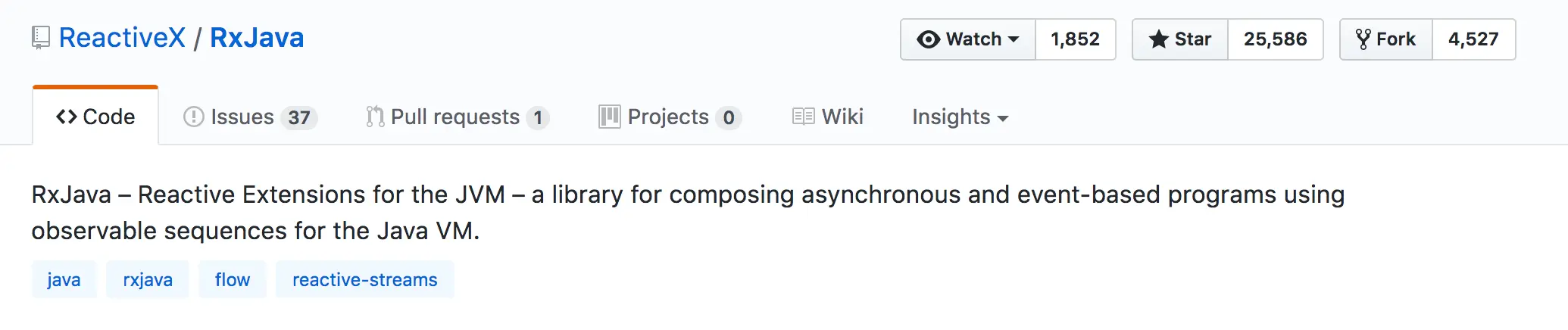
Task: View the 4,527 forks count
Action: [x=1473, y=39]
